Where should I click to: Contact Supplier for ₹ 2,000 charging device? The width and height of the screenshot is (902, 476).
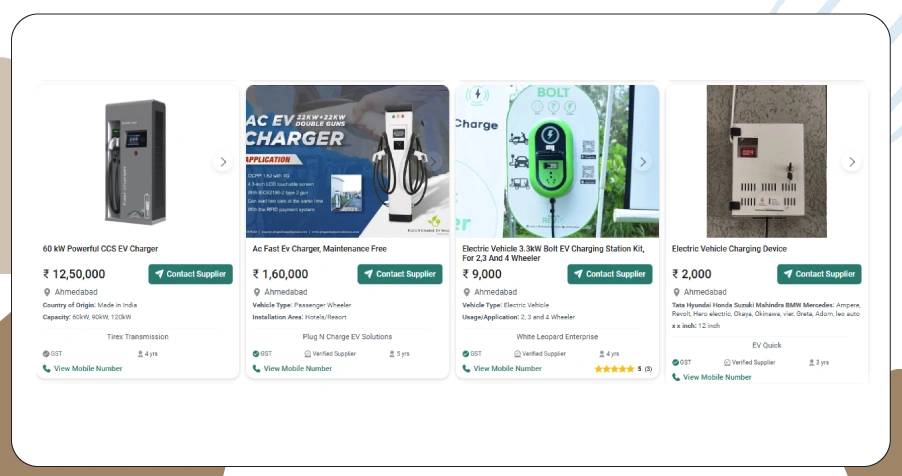tap(819, 274)
